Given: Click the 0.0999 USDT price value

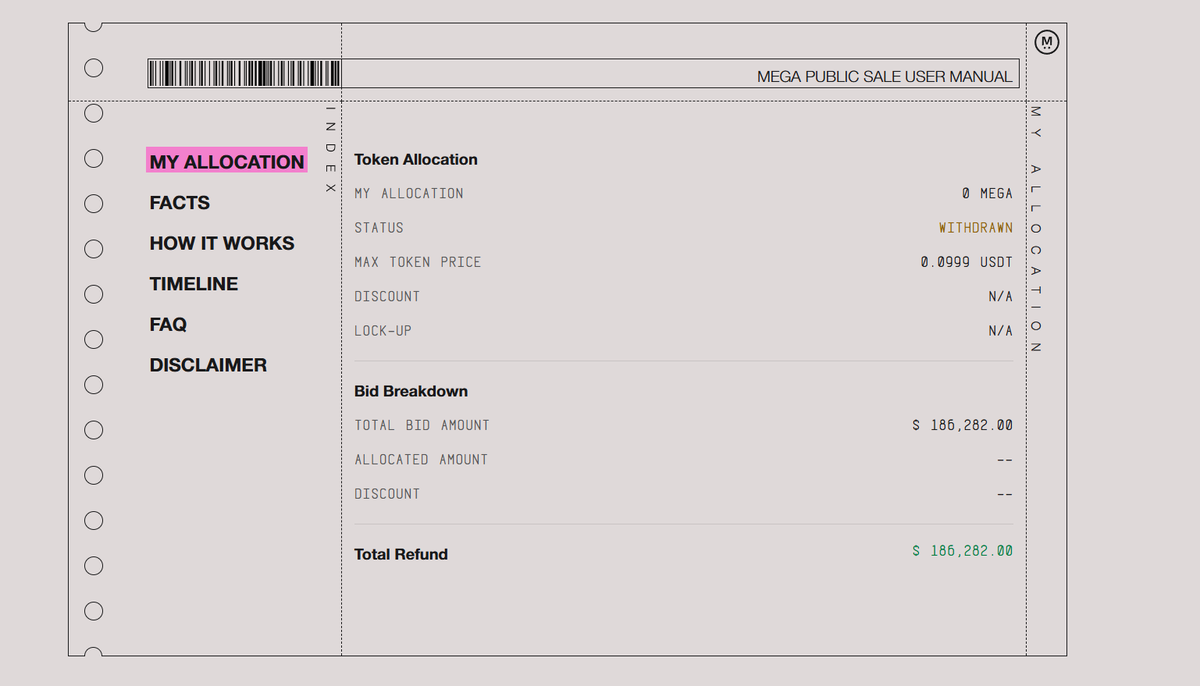Looking at the screenshot, I should (967, 262).
